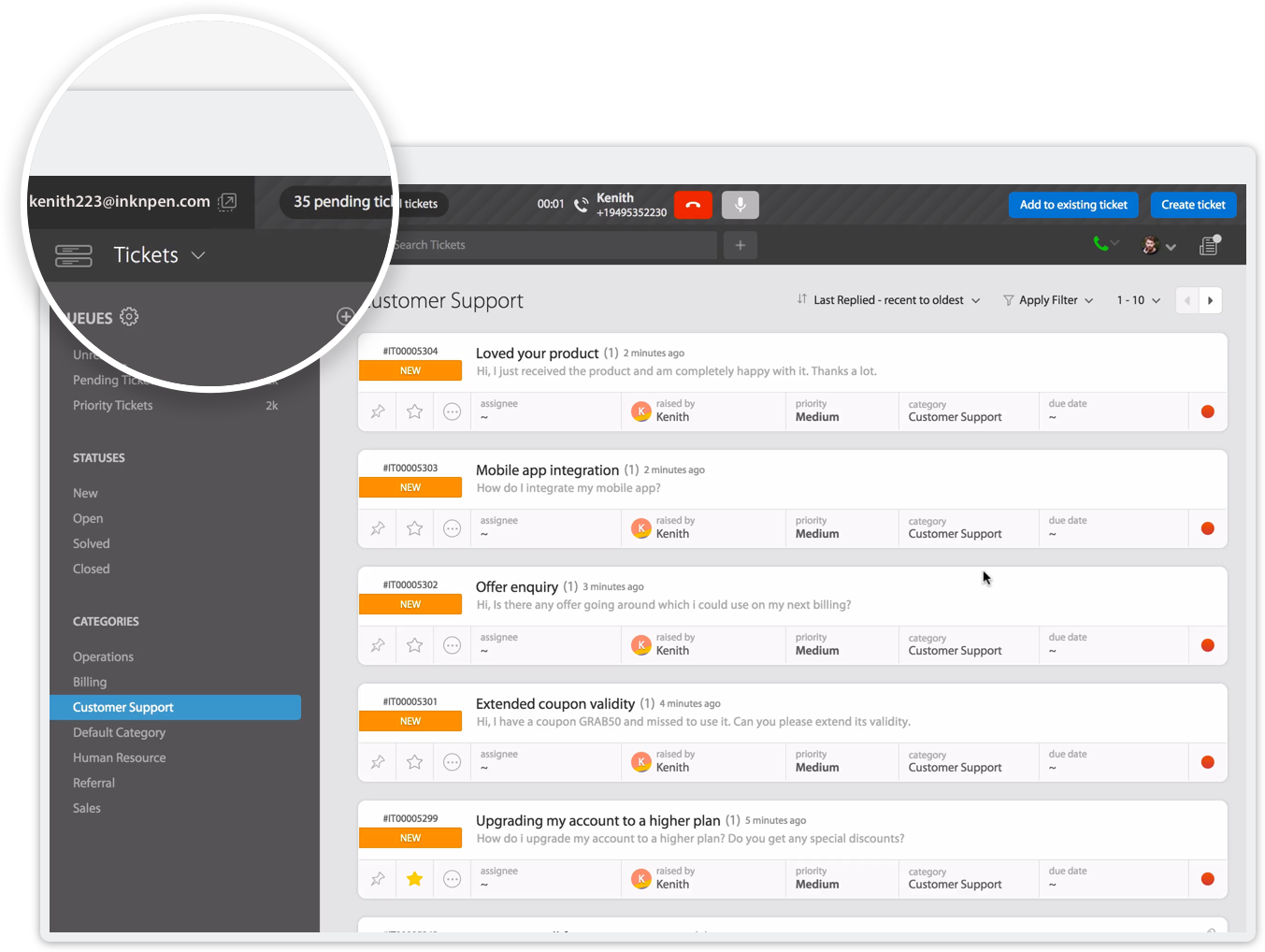Screen dimensions: 1265x952
Task: Open the Priority Tickets queue
Action: [112, 405]
